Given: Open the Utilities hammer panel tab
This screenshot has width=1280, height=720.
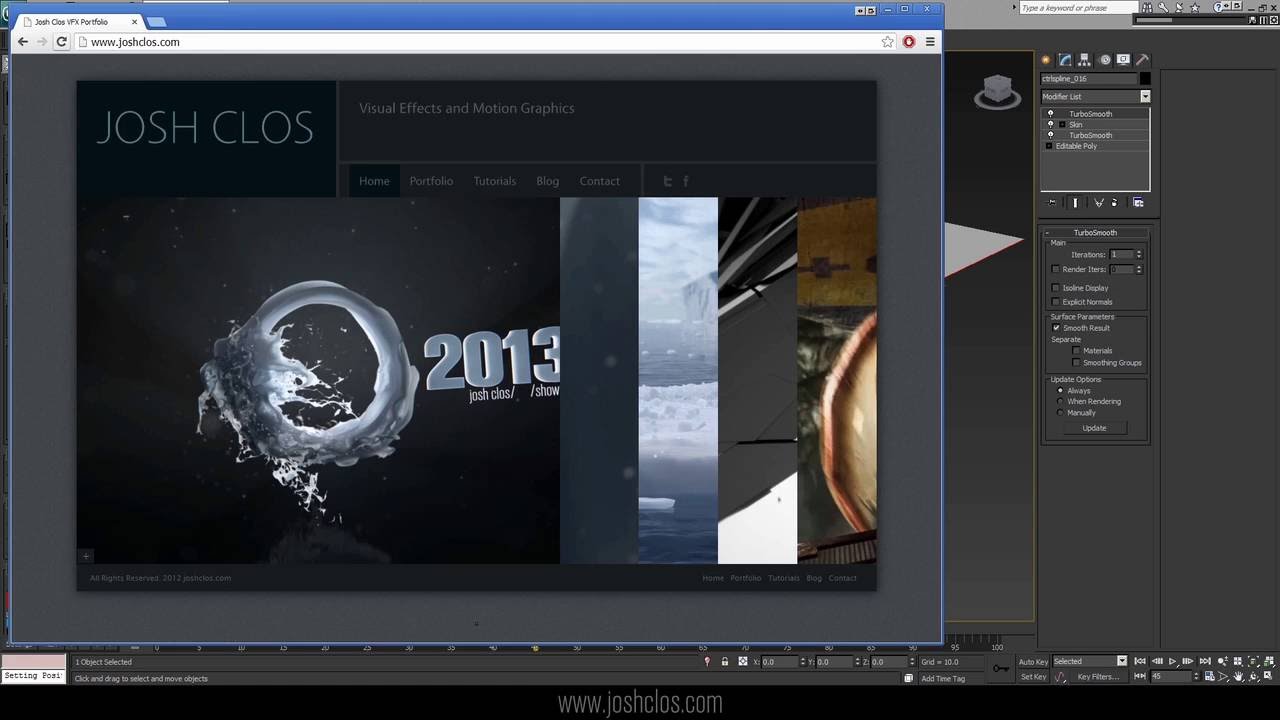Looking at the screenshot, I should click(x=1142, y=59).
